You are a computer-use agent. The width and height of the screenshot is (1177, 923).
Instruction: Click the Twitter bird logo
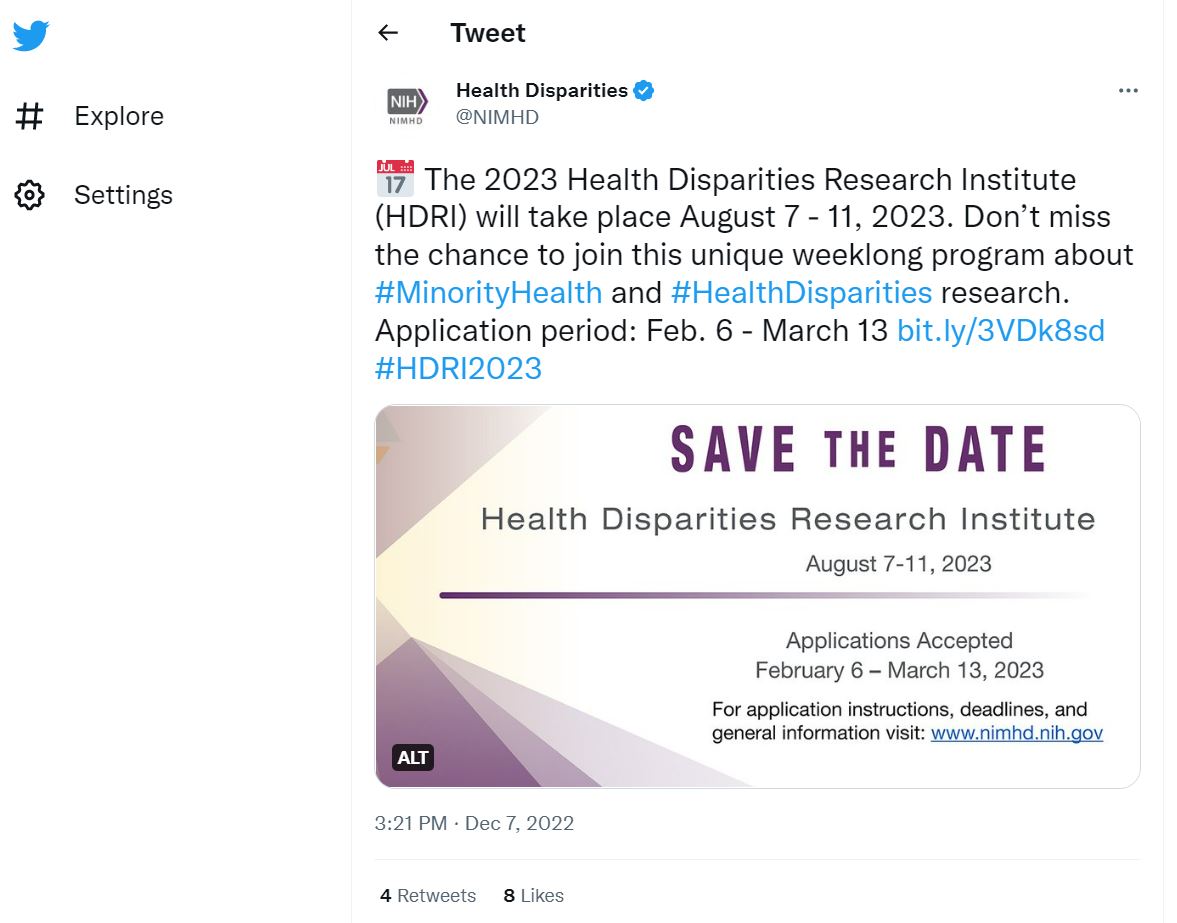31,37
